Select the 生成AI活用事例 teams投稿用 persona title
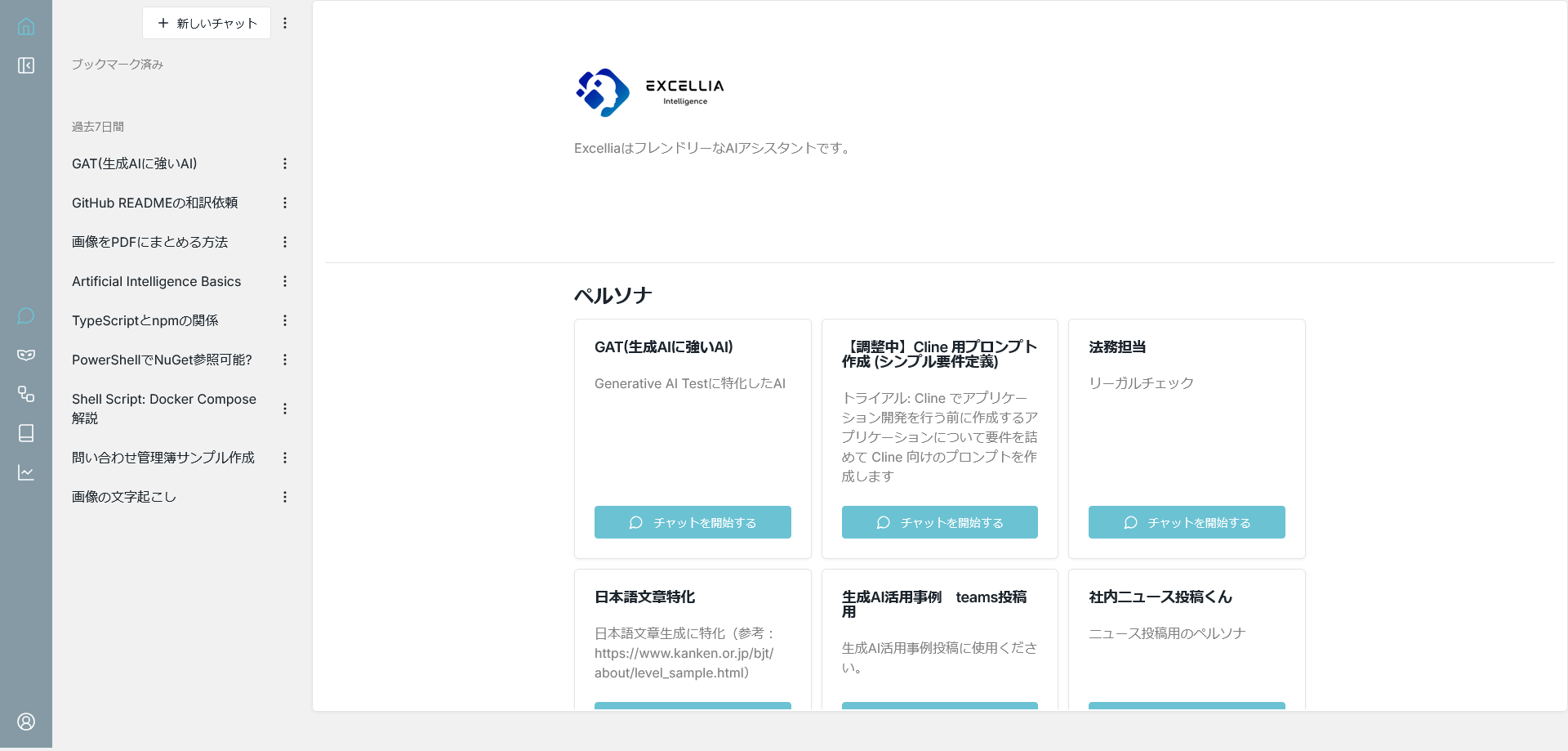1568x751 pixels. tap(934, 605)
